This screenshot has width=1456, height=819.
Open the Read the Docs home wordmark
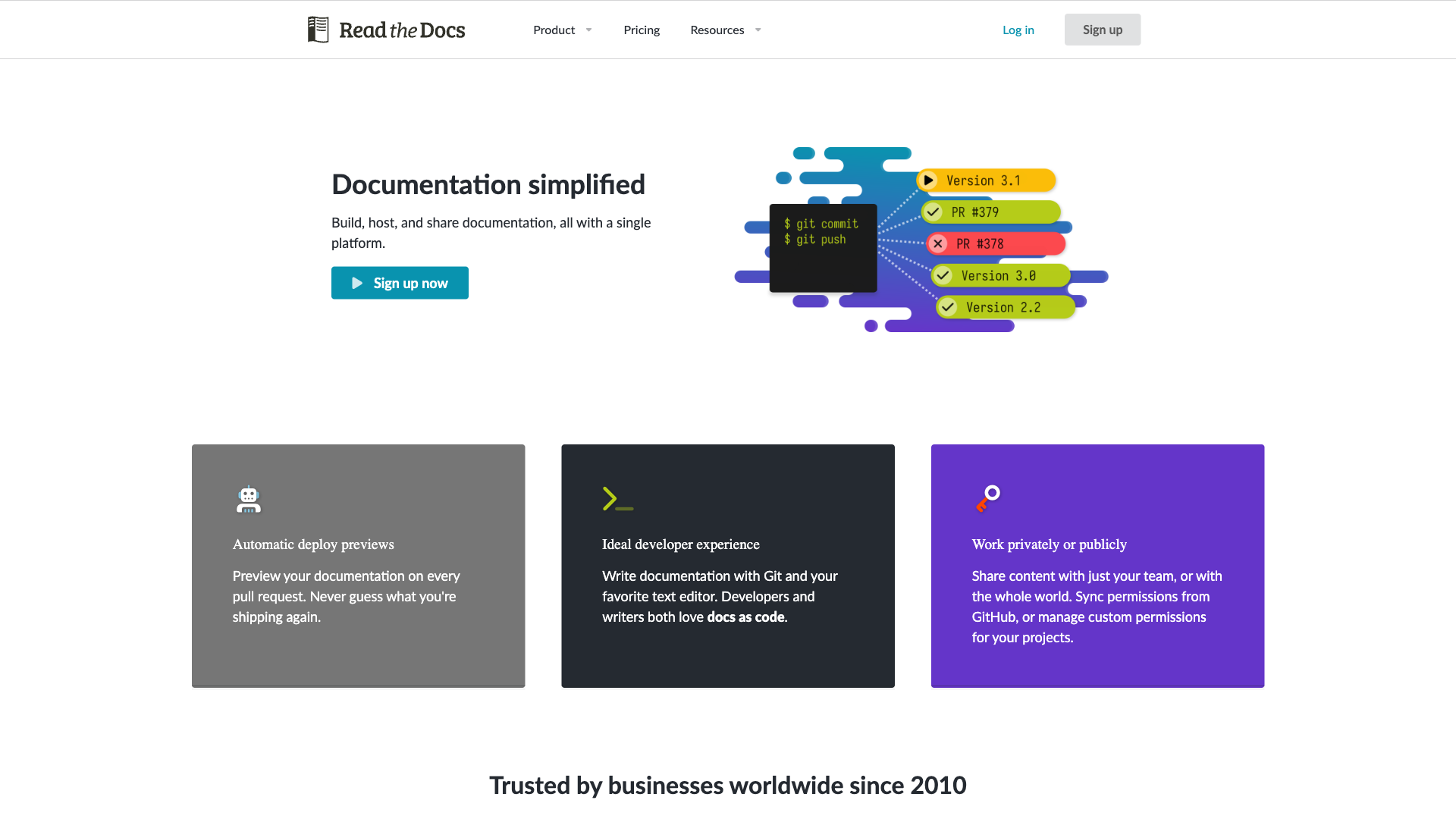[402, 30]
